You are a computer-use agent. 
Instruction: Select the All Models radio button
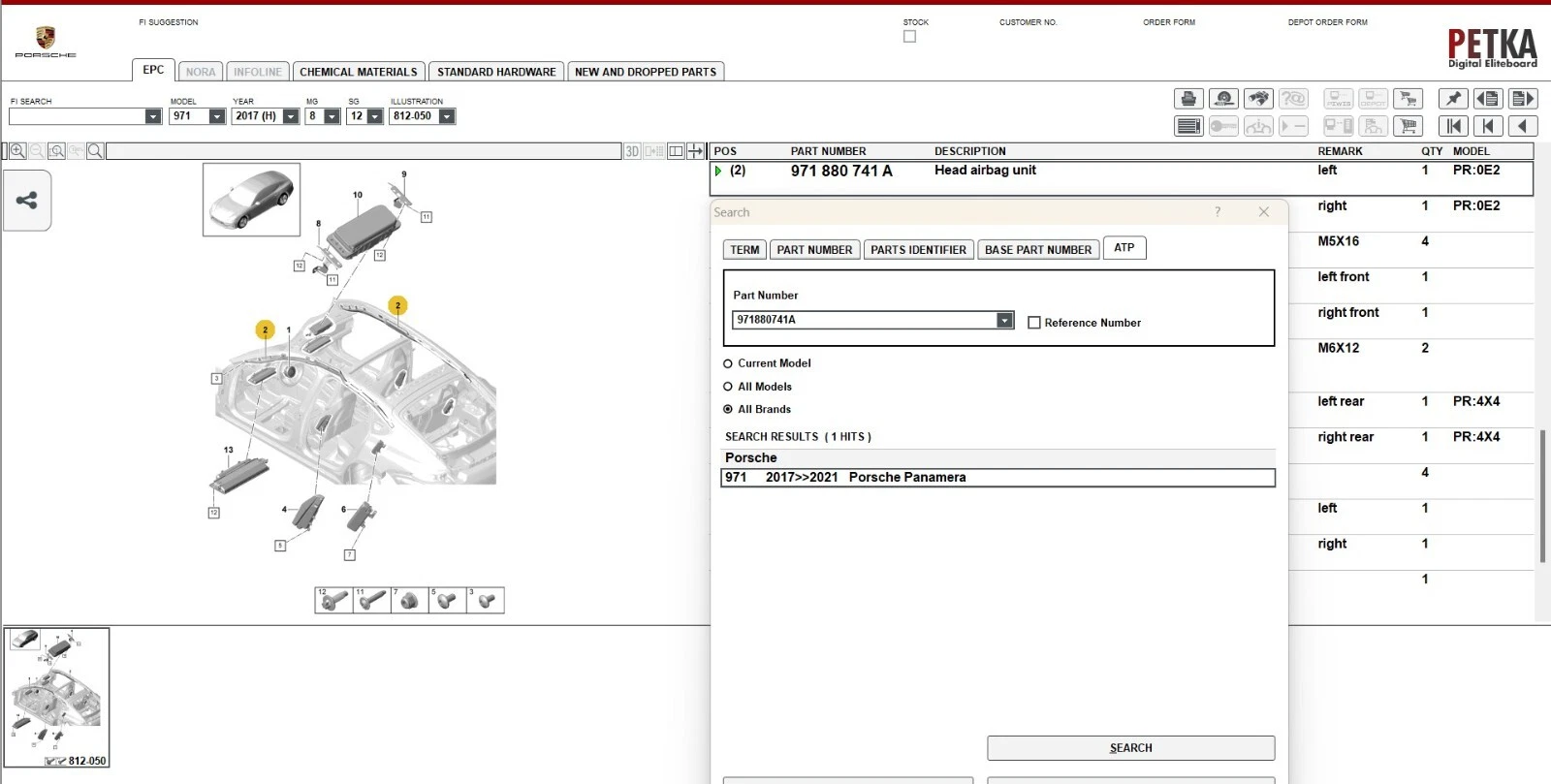click(x=728, y=387)
